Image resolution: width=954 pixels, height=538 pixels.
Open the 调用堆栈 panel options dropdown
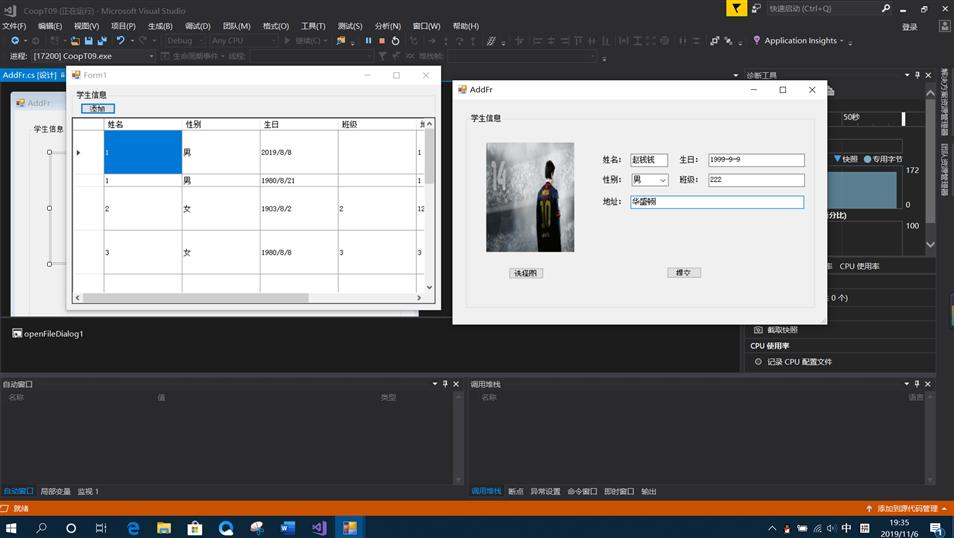(907, 384)
